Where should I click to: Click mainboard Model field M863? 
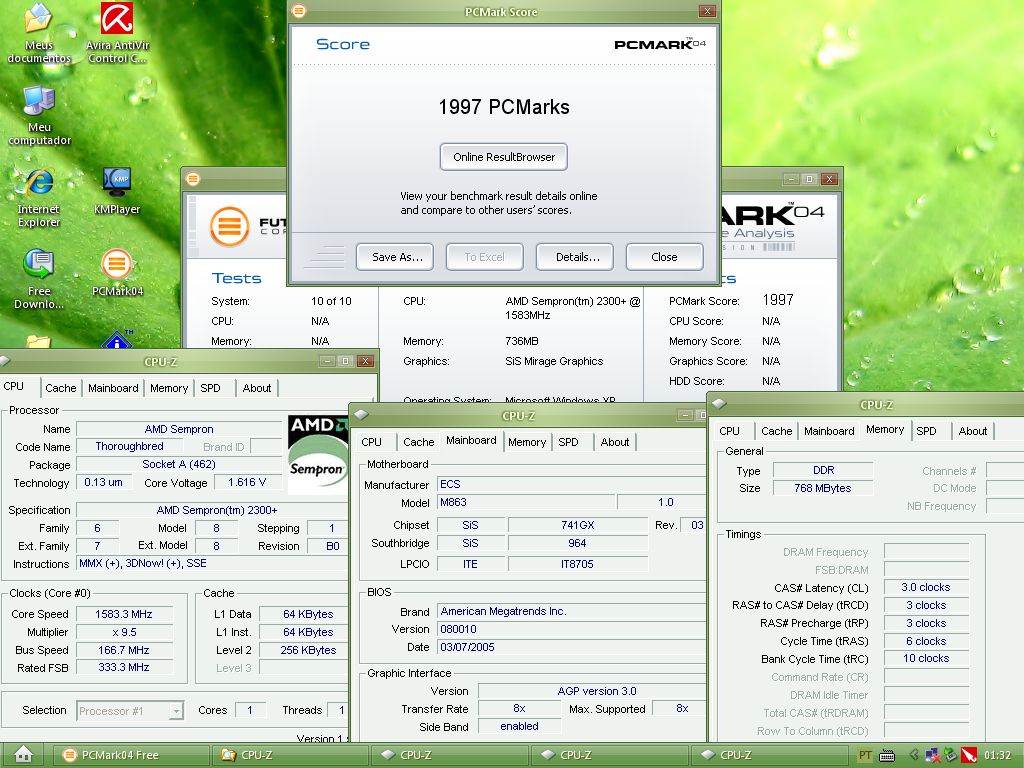click(x=526, y=502)
